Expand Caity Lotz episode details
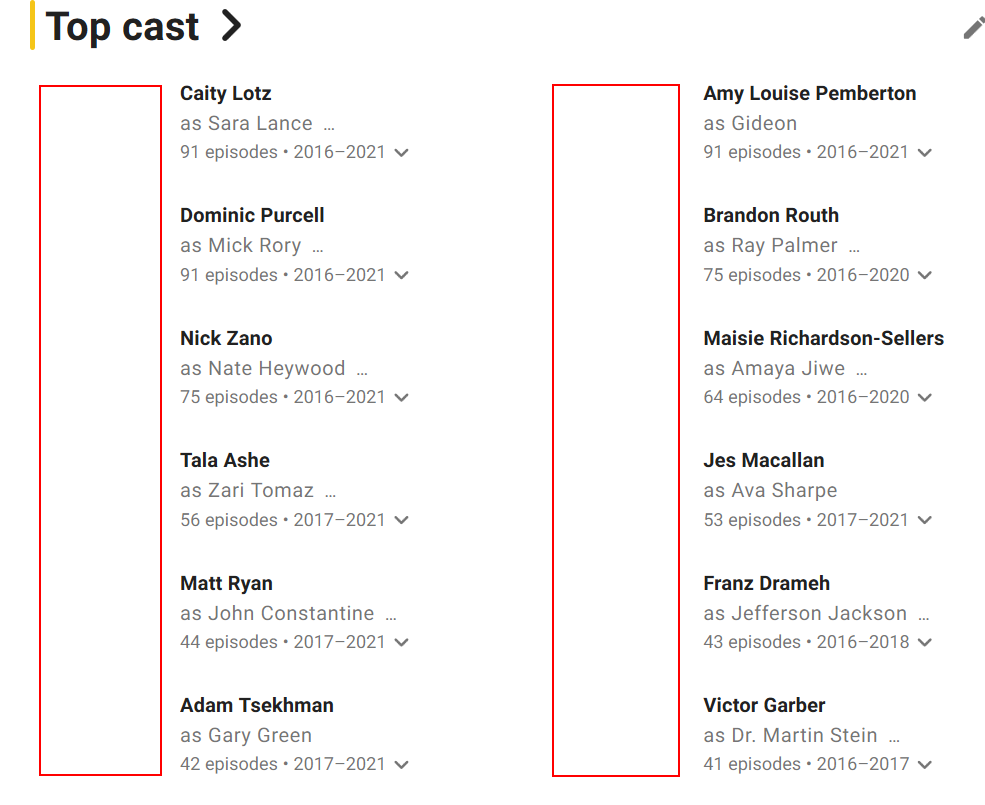Image resolution: width=985 pixels, height=805 pixels. tap(401, 153)
